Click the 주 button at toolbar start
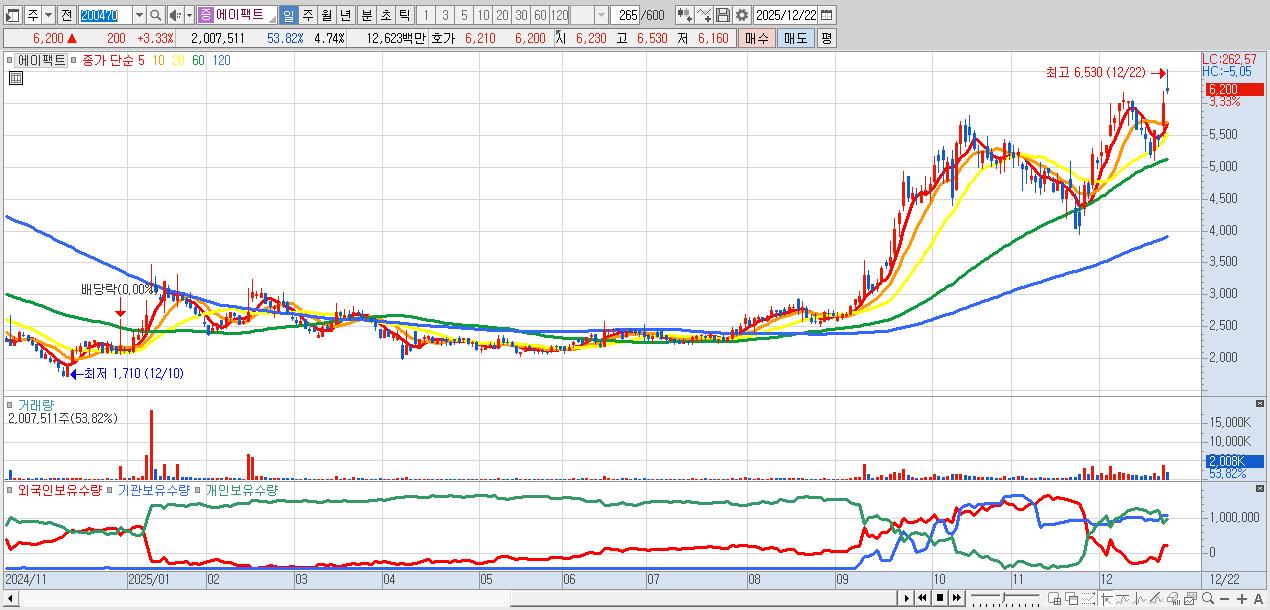This screenshot has width=1270, height=610. point(32,15)
